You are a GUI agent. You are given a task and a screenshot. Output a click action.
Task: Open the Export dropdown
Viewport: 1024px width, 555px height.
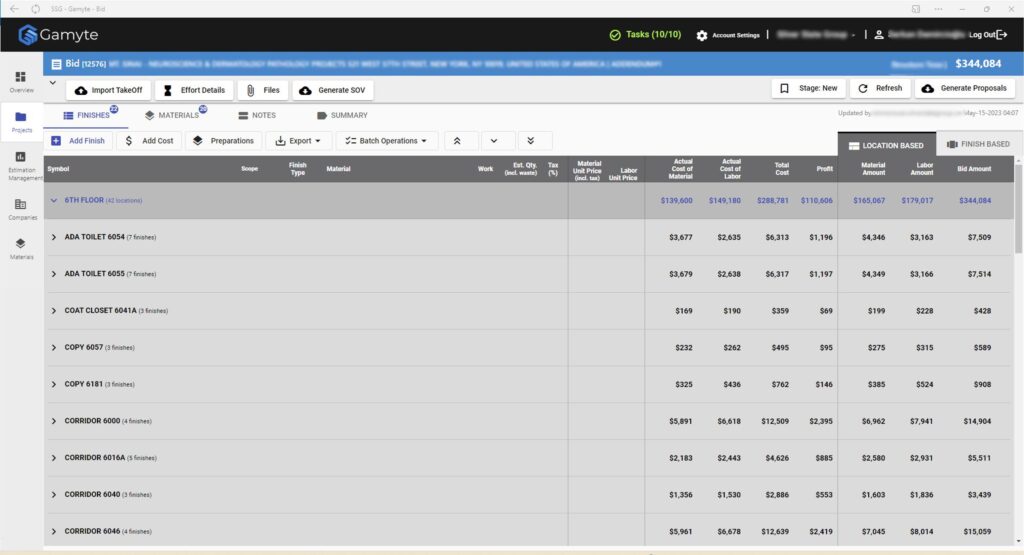(x=298, y=141)
